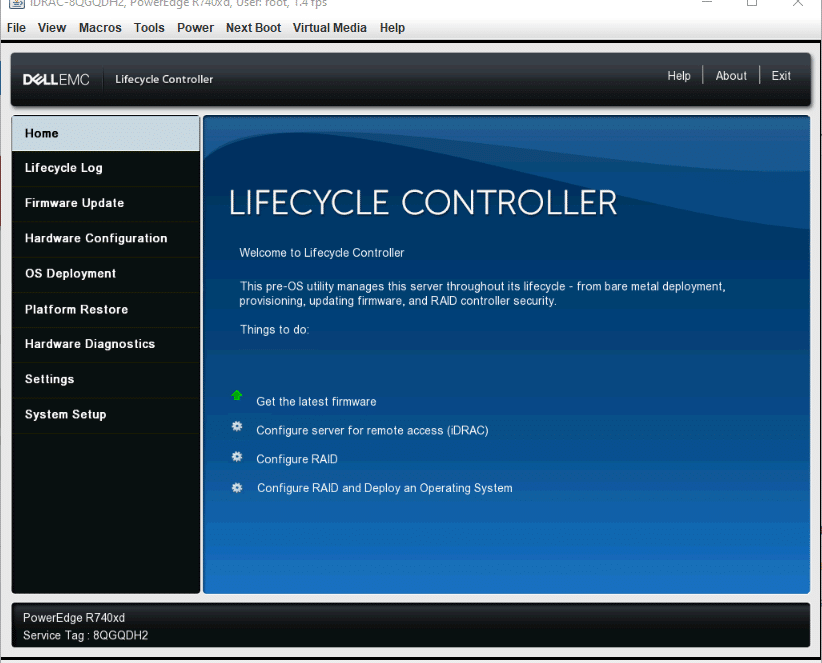Open the Help menu in menu bar
Image resolution: width=822 pixels, height=663 pixels.
click(392, 28)
